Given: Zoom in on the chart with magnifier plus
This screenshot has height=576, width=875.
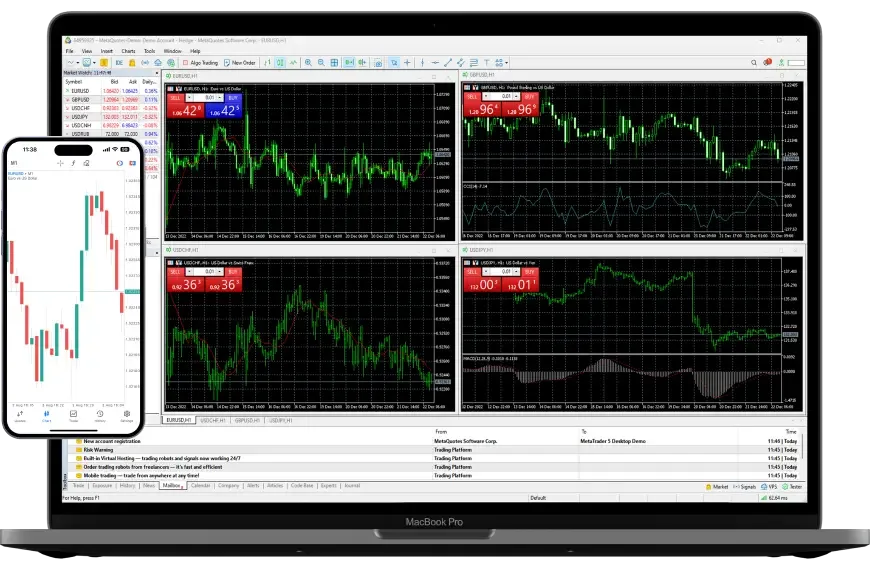Looking at the screenshot, I should [308, 63].
